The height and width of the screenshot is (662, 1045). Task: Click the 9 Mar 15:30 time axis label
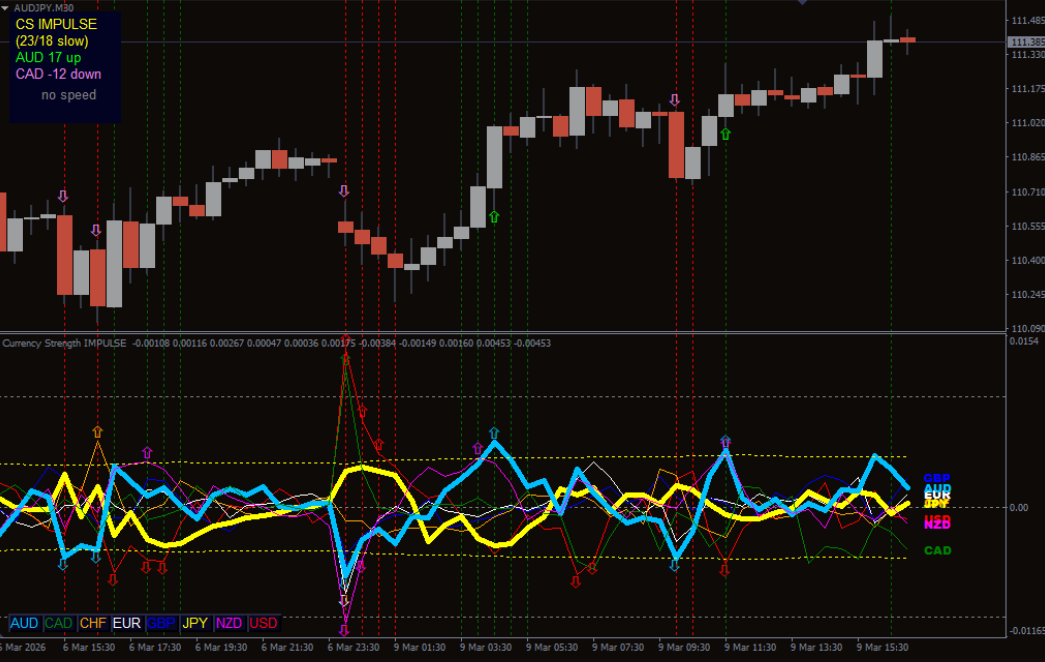tap(881, 647)
